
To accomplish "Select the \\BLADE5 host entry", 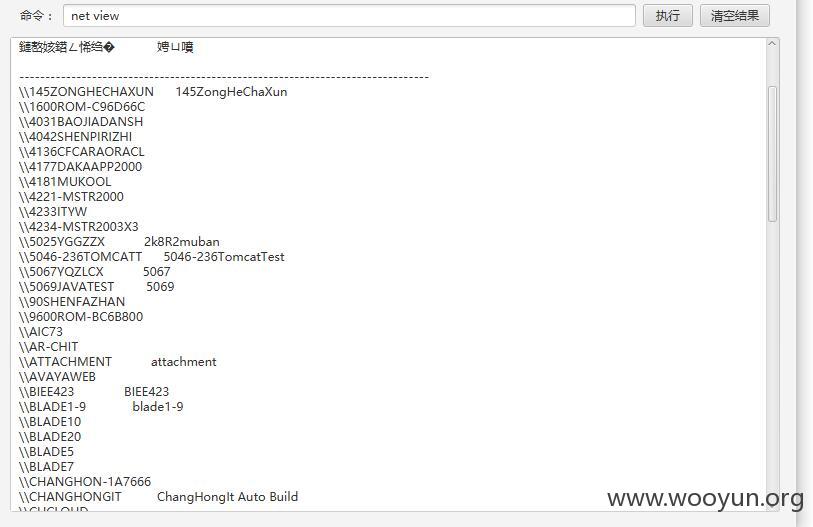I will (x=47, y=453).
